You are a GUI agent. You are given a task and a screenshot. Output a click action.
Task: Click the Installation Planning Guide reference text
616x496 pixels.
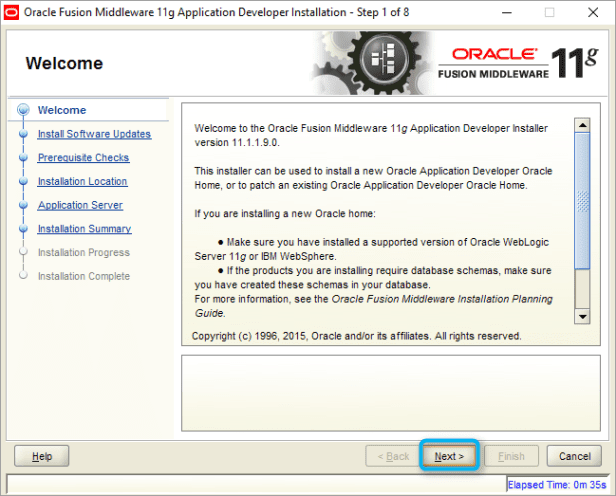click(x=374, y=306)
